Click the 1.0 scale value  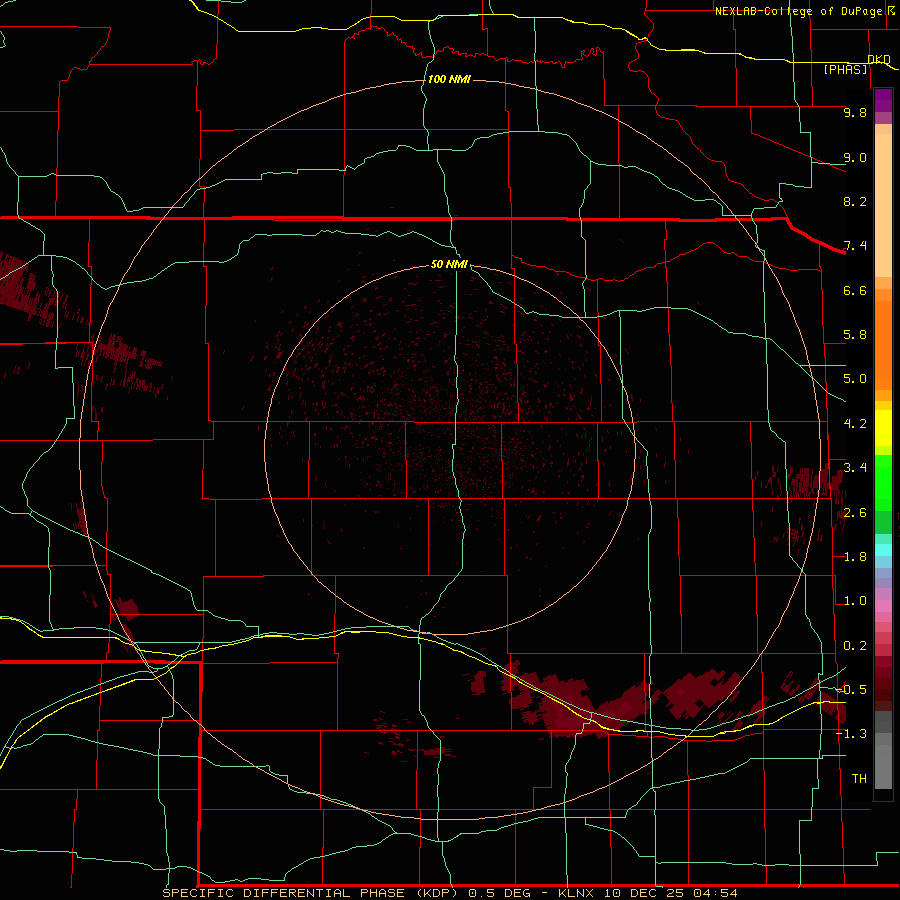click(855, 601)
